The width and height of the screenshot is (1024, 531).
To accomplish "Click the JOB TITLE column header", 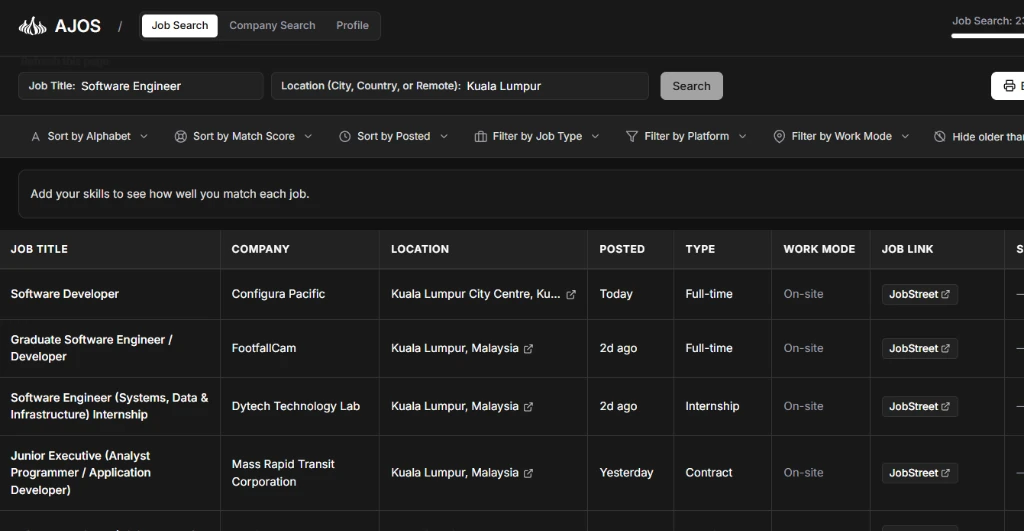I will 39,249.
